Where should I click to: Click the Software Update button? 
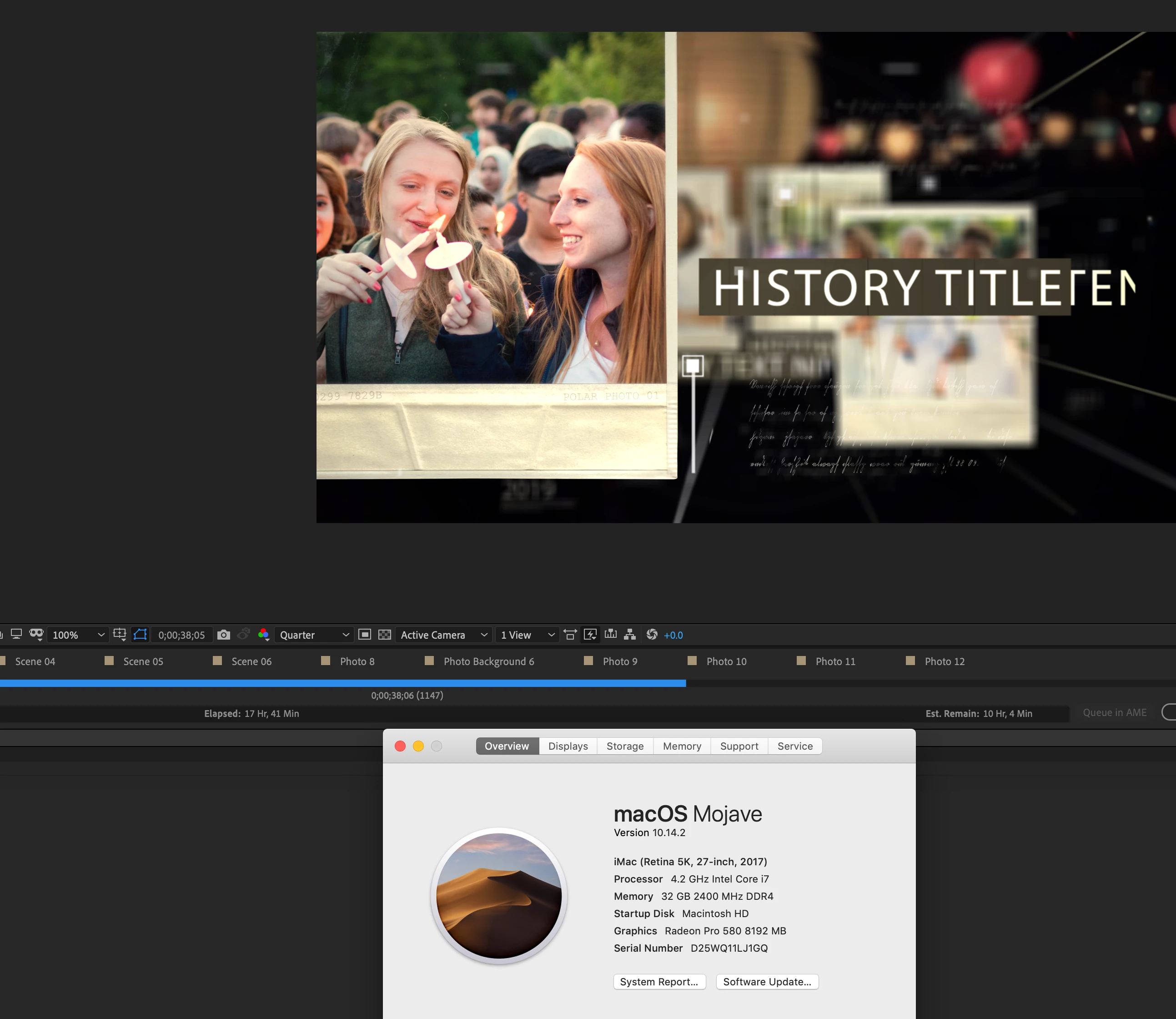767,982
